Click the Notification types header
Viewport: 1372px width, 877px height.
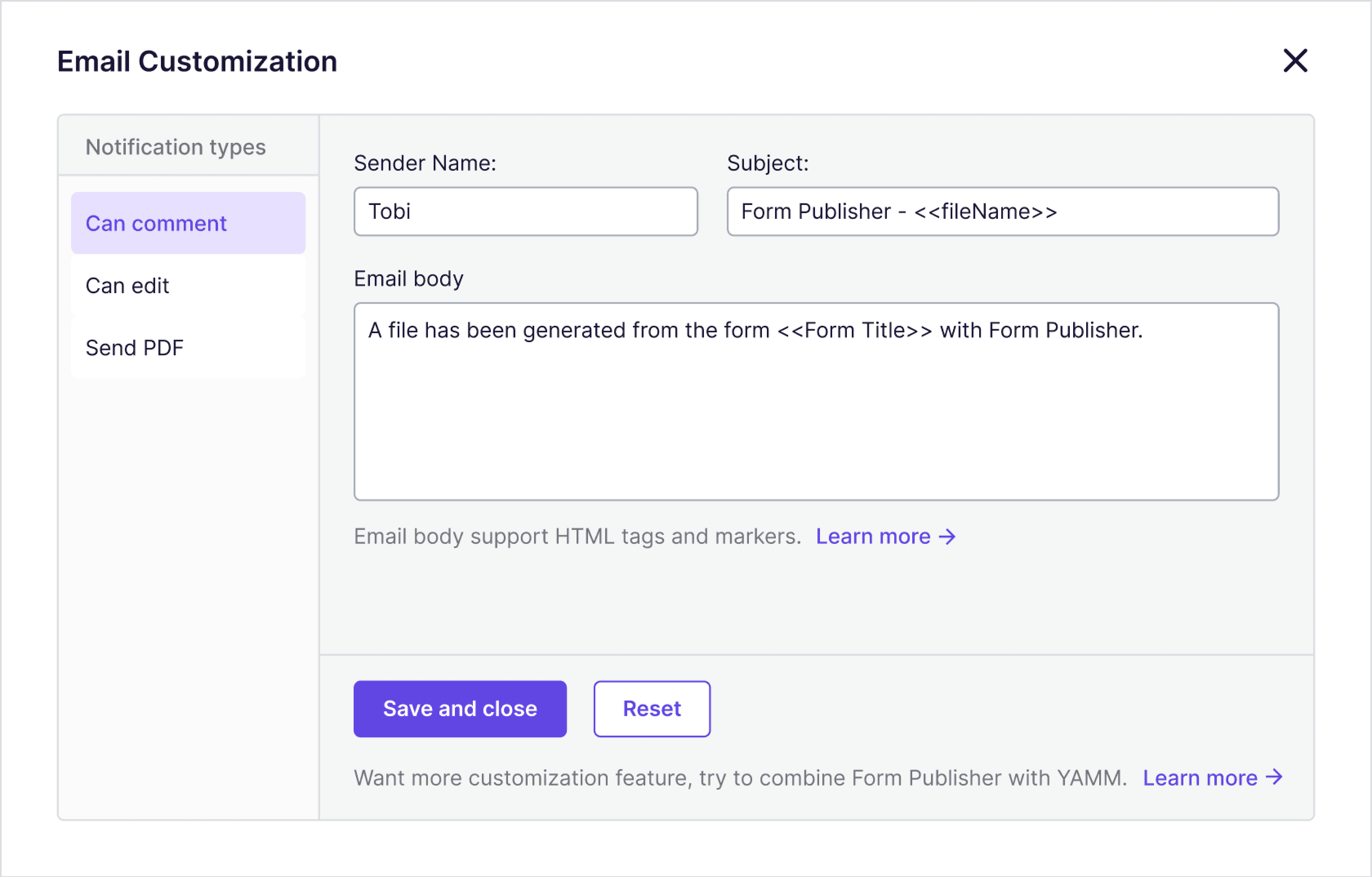(x=176, y=147)
